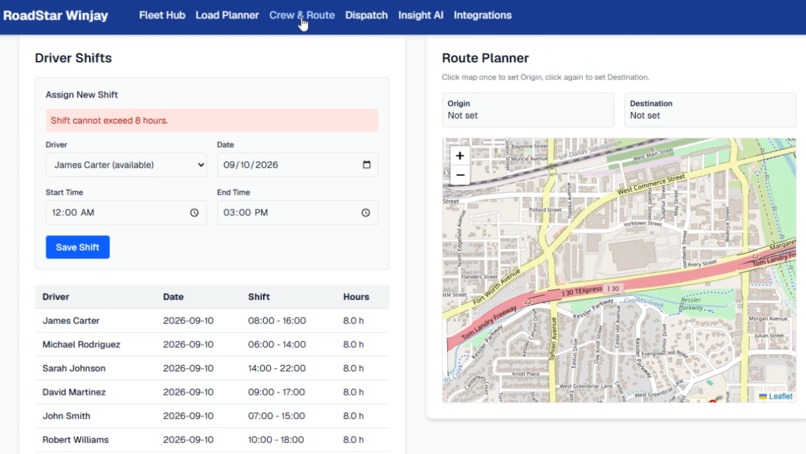806x454 pixels.
Task: Click the 8.0 h value in John Smith's row
Action: (x=353, y=416)
